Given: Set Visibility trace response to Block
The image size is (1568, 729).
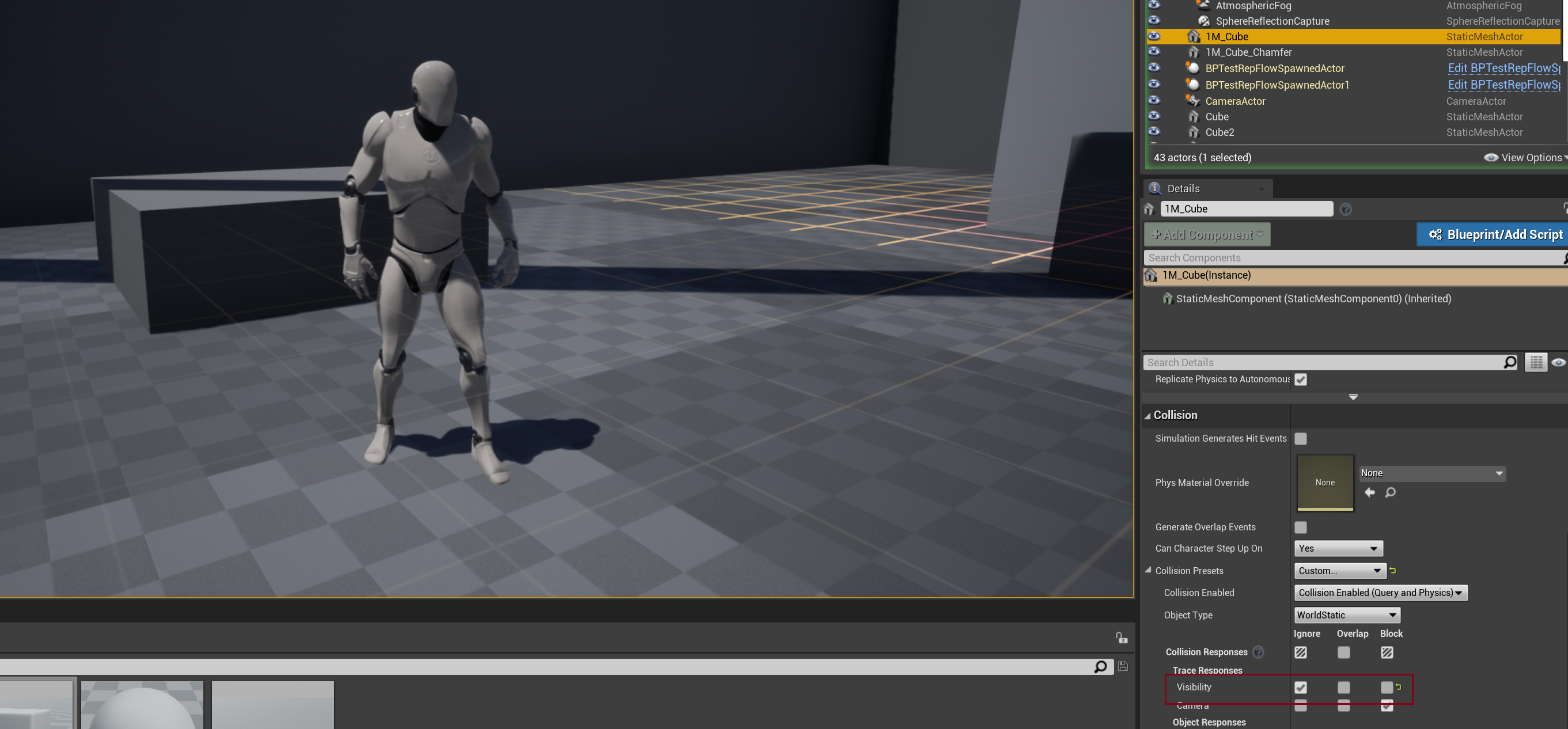Looking at the screenshot, I should coord(1387,687).
